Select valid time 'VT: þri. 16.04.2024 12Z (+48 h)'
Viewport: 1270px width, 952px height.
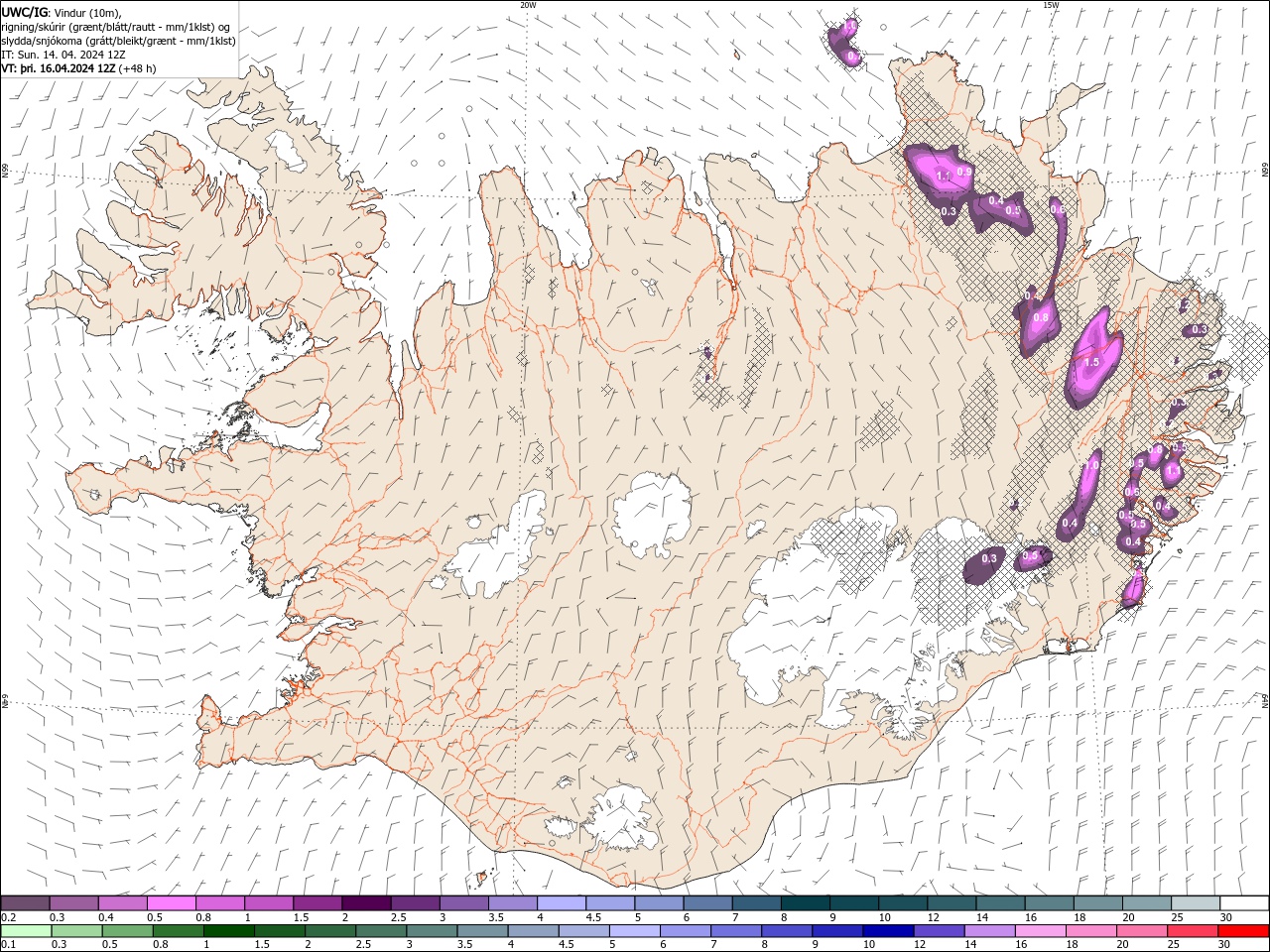pos(78,68)
